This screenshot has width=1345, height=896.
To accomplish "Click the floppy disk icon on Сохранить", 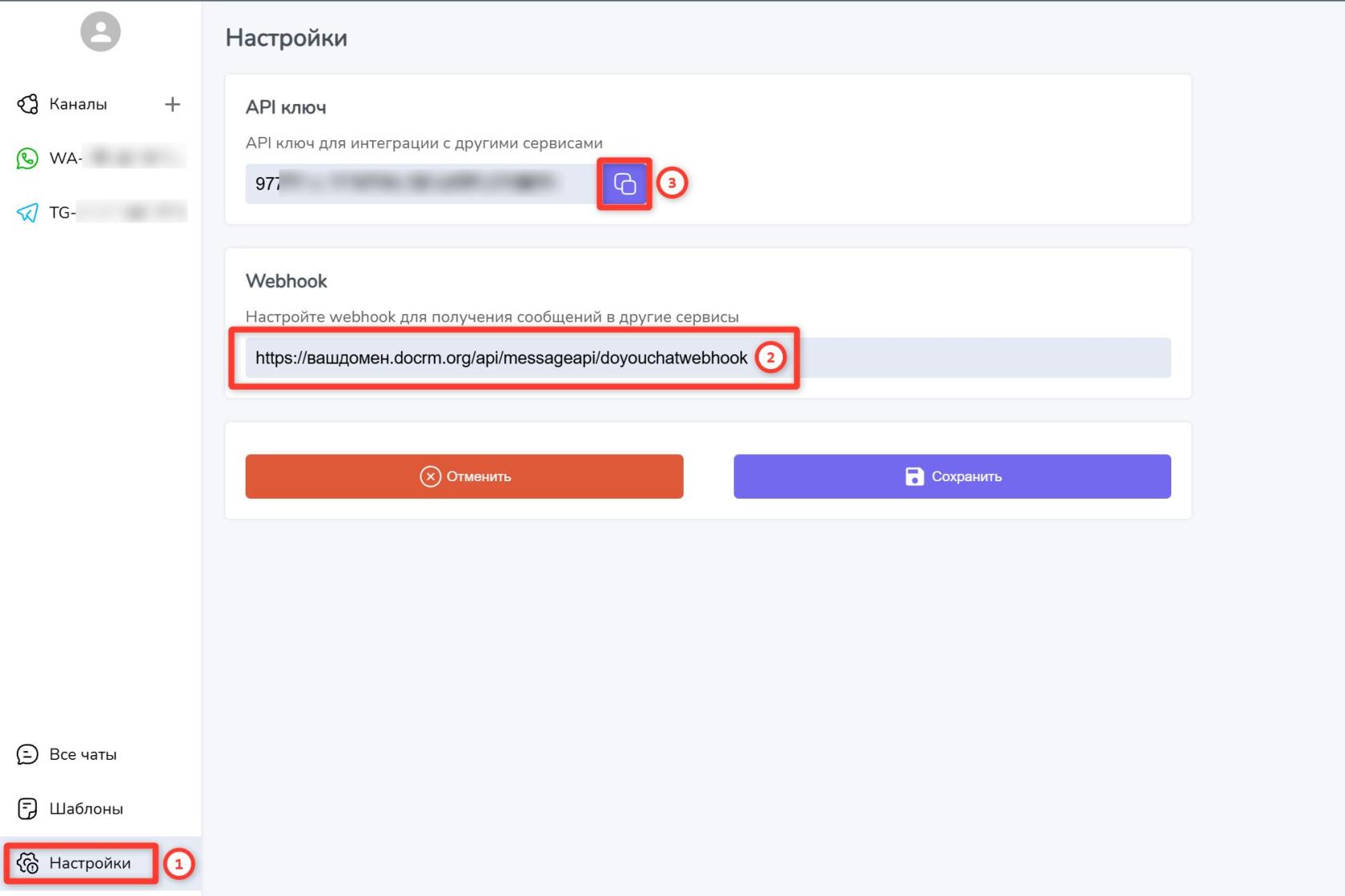I will [914, 476].
